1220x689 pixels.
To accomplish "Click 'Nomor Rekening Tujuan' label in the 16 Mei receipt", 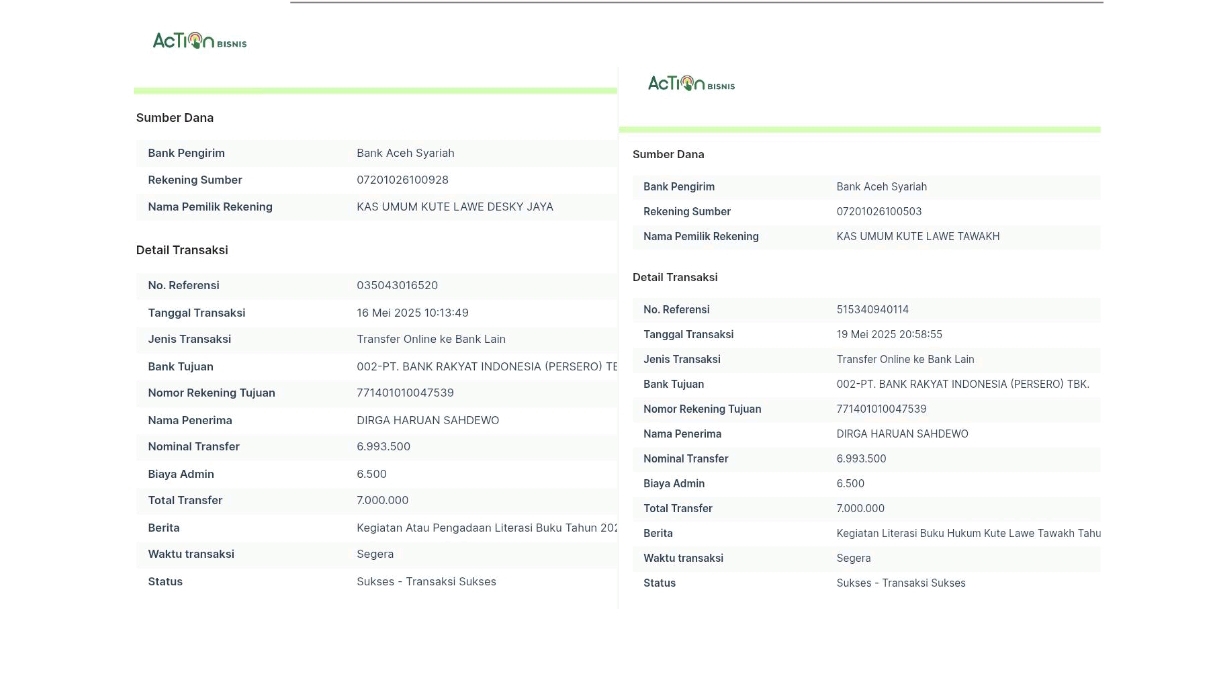I will tap(211, 393).
